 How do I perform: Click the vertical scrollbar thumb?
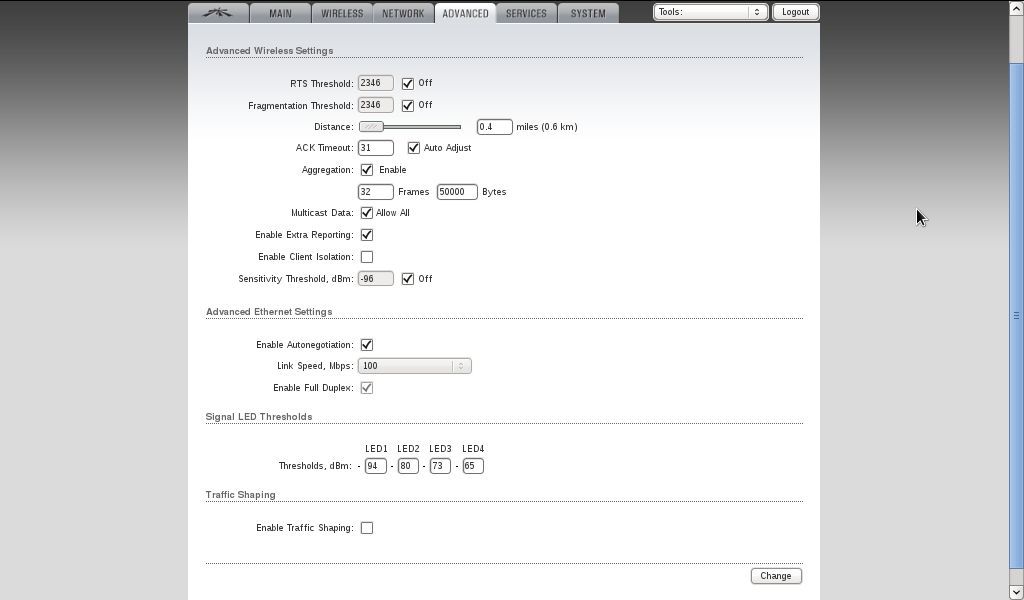(x=1016, y=315)
